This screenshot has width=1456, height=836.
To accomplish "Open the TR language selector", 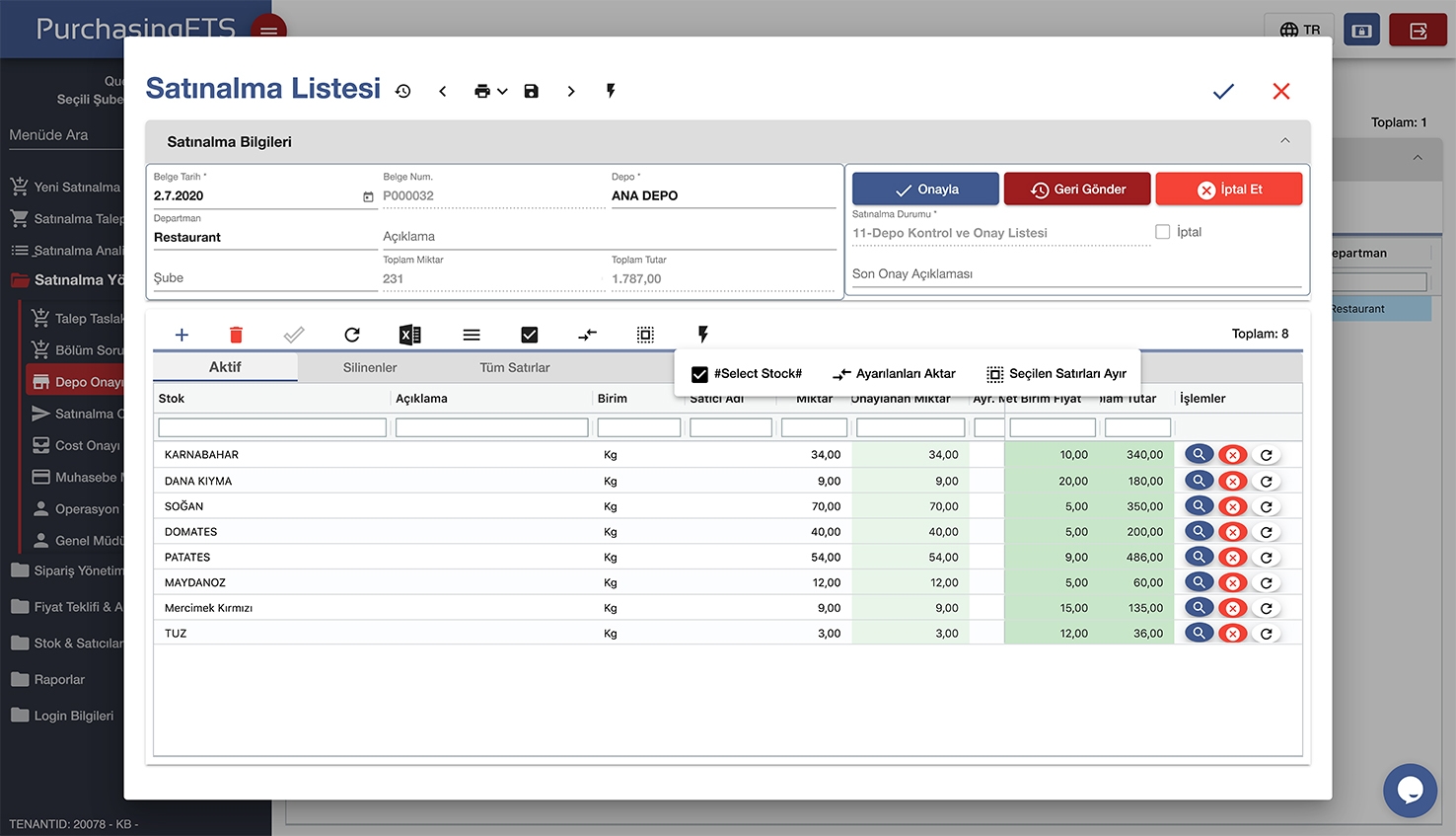I will (1299, 30).
